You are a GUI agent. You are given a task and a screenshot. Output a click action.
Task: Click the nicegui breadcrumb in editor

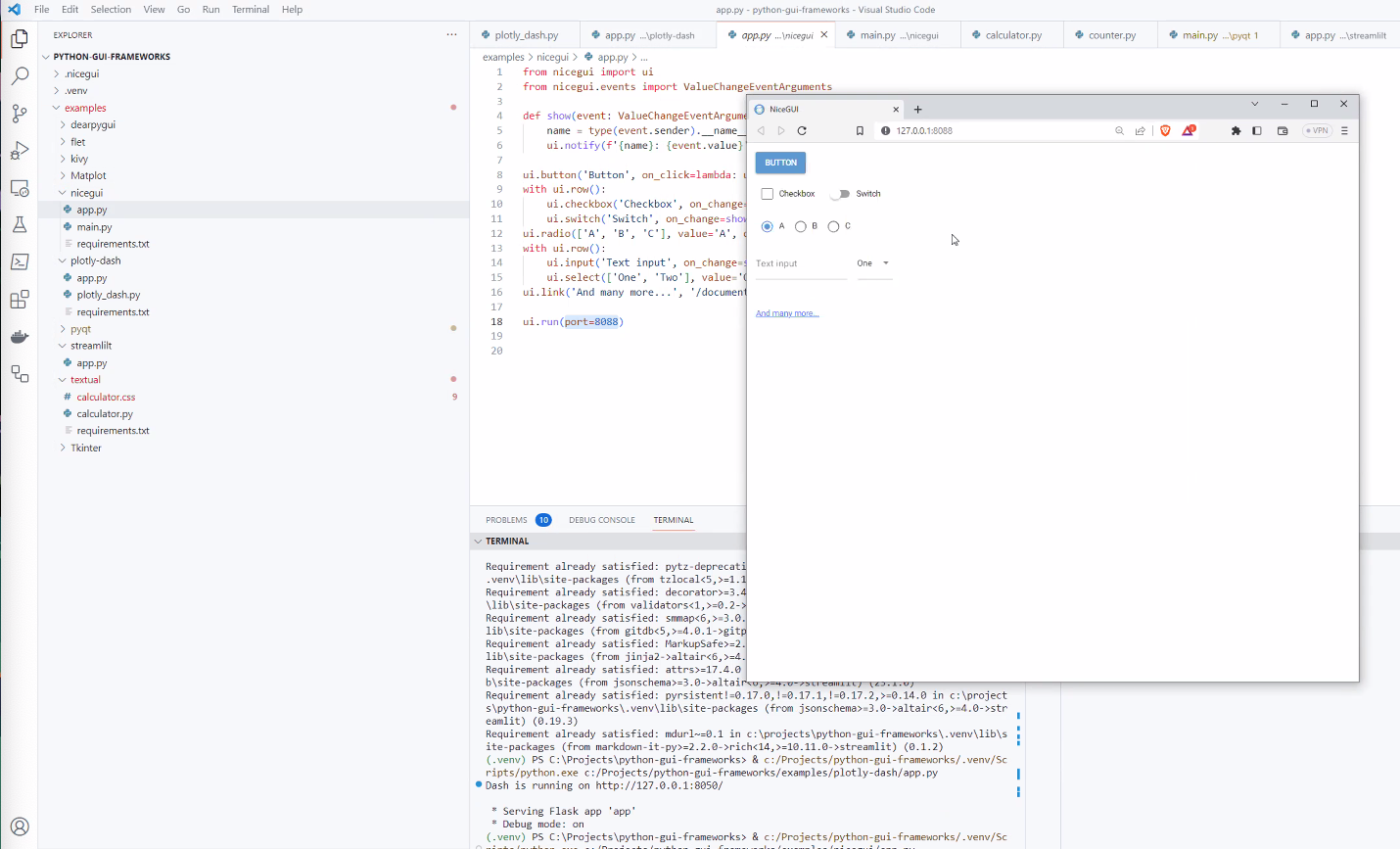click(x=552, y=57)
